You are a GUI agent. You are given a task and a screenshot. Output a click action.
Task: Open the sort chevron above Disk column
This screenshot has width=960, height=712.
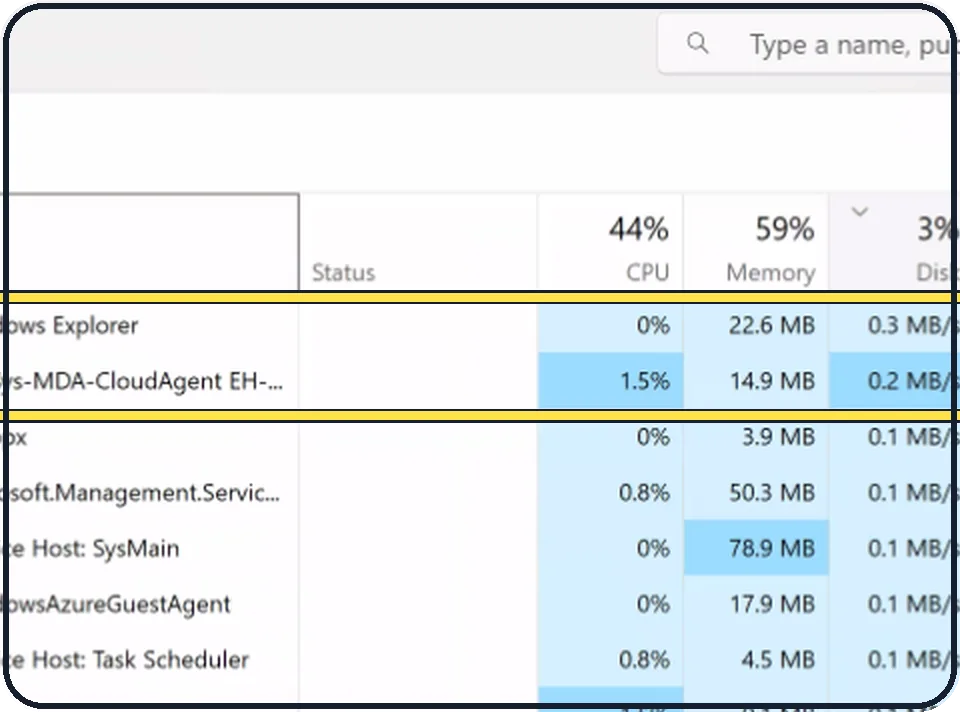(x=860, y=212)
